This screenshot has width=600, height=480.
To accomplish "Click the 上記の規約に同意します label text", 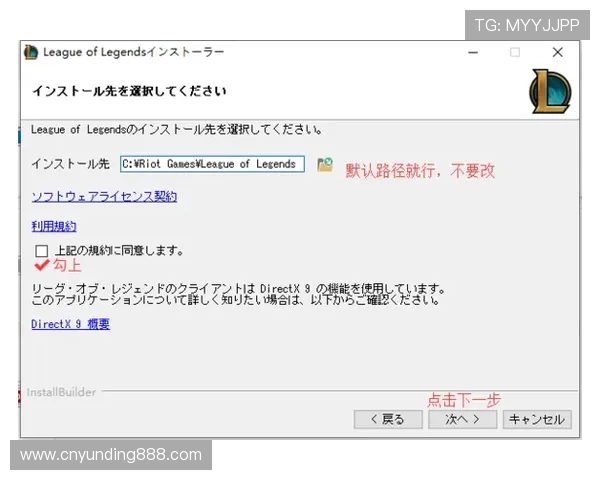I will click(119, 251).
